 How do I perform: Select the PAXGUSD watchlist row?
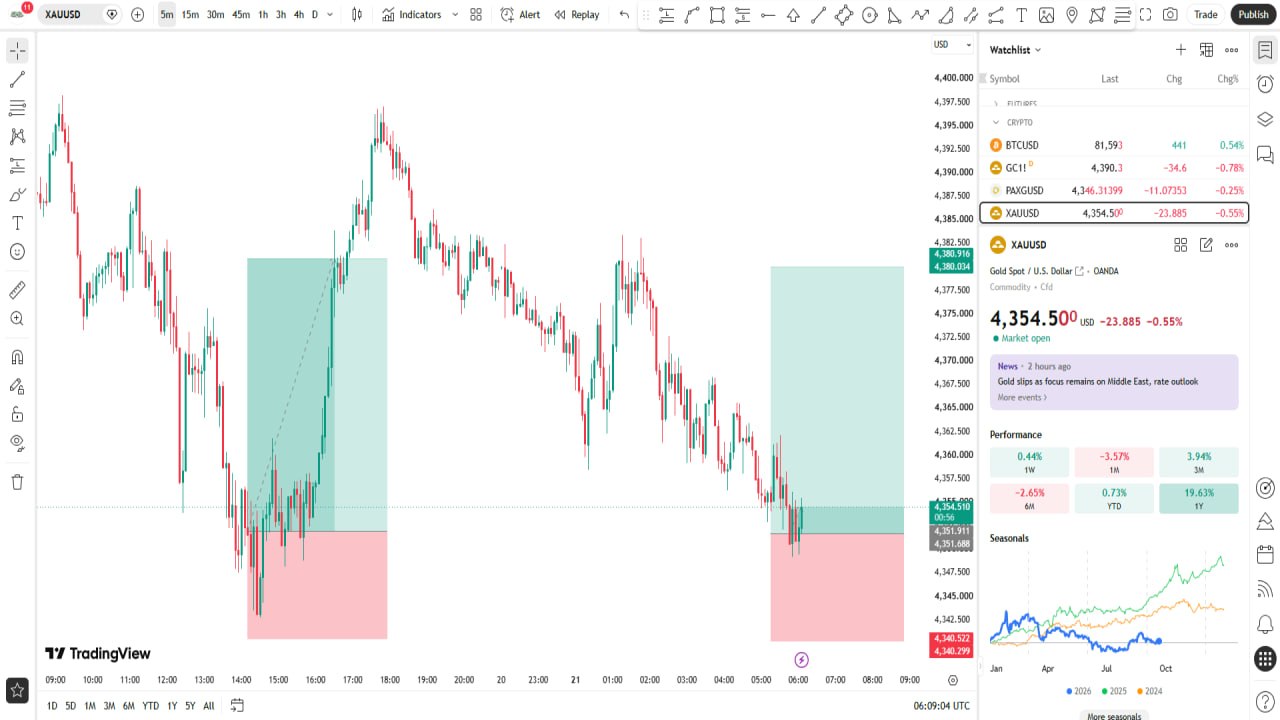coord(1114,190)
